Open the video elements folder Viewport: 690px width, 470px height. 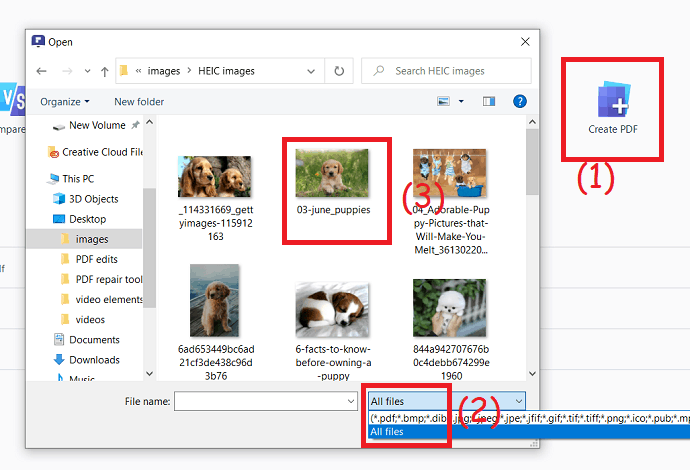(101, 300)
